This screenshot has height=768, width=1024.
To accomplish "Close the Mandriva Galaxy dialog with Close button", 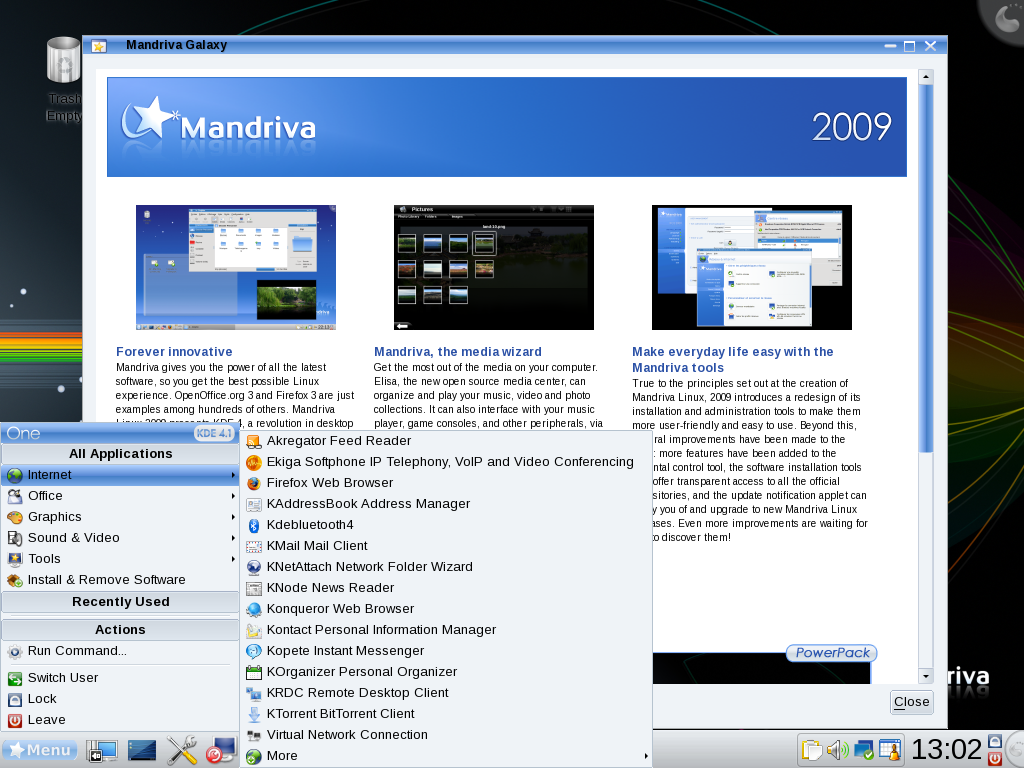I will [912, 702].
